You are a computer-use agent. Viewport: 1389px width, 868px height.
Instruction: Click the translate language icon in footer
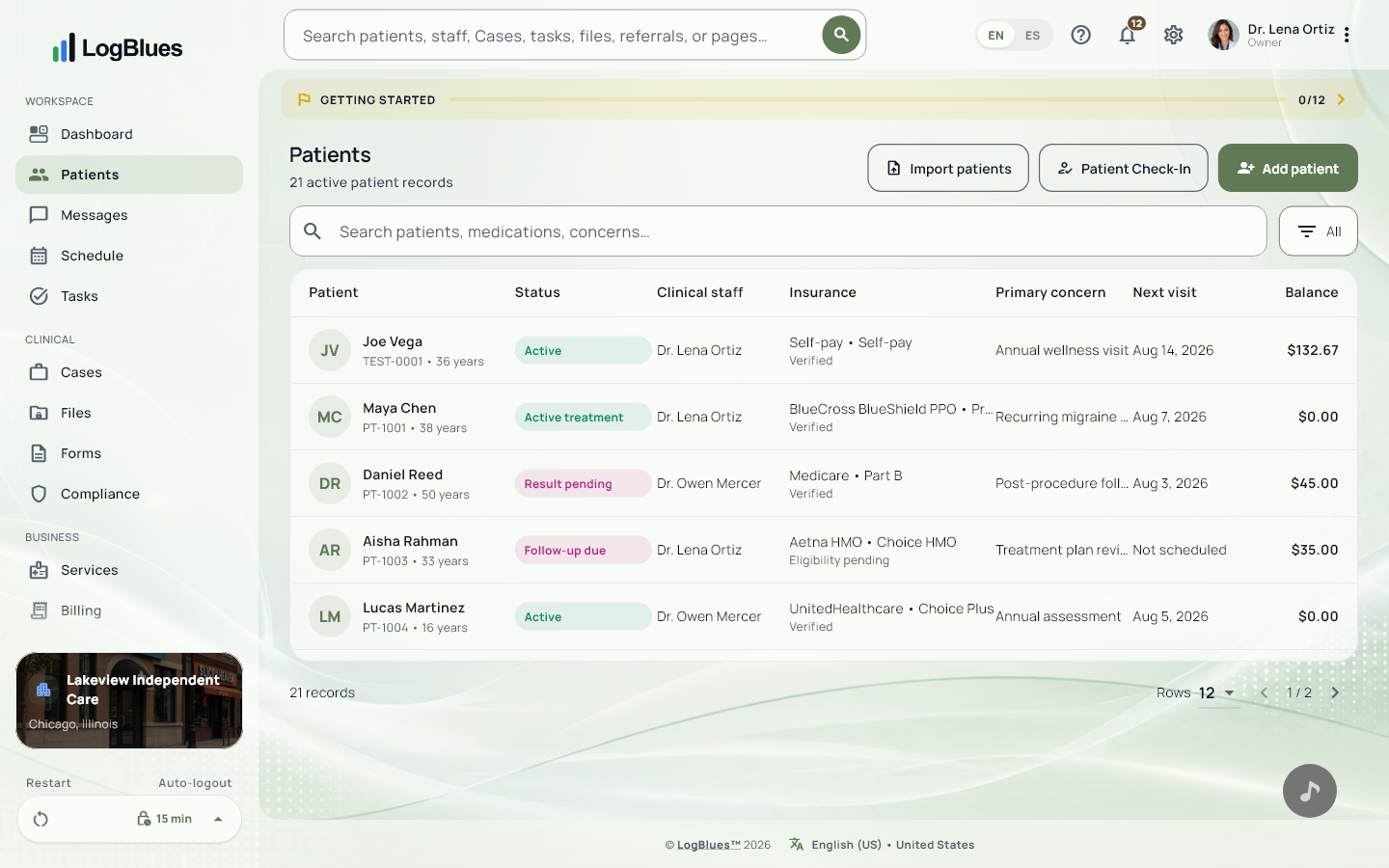797,844
